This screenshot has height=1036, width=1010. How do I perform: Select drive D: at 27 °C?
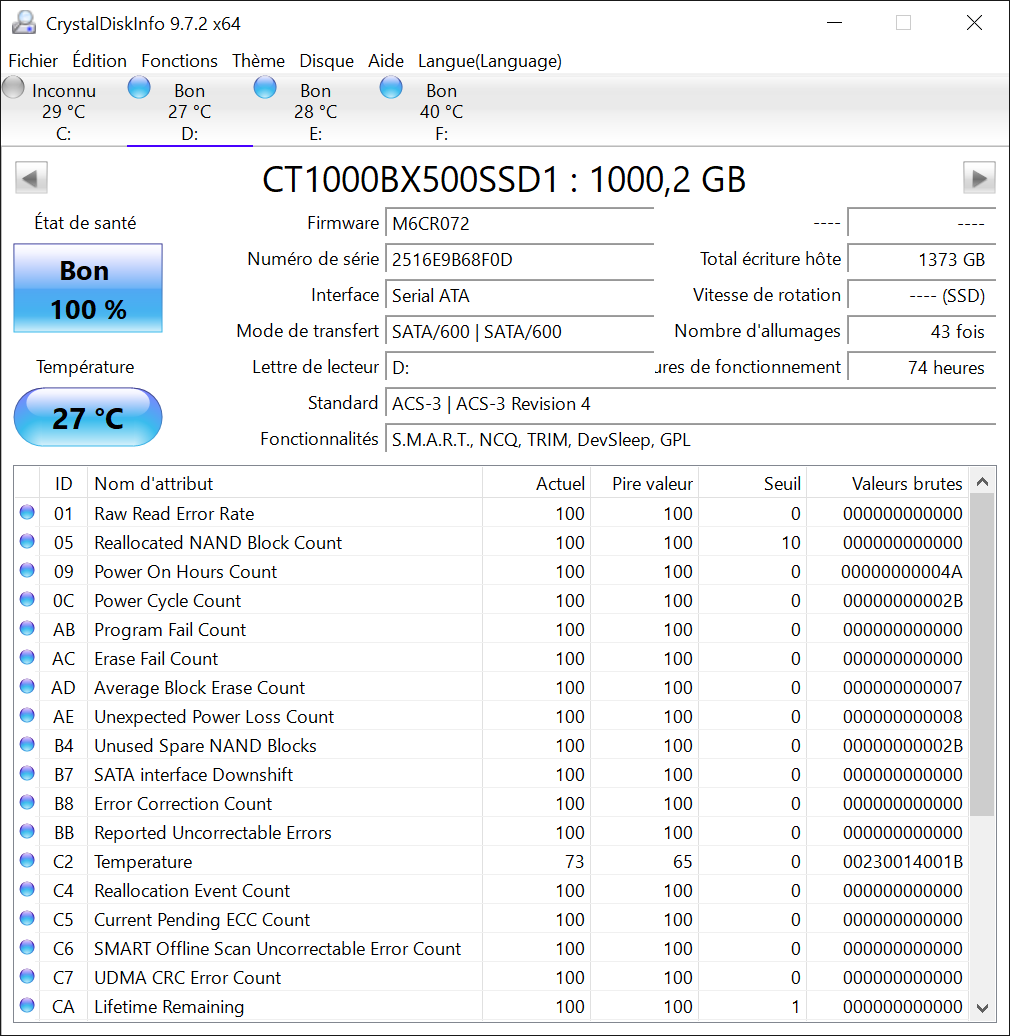(190, 111)
